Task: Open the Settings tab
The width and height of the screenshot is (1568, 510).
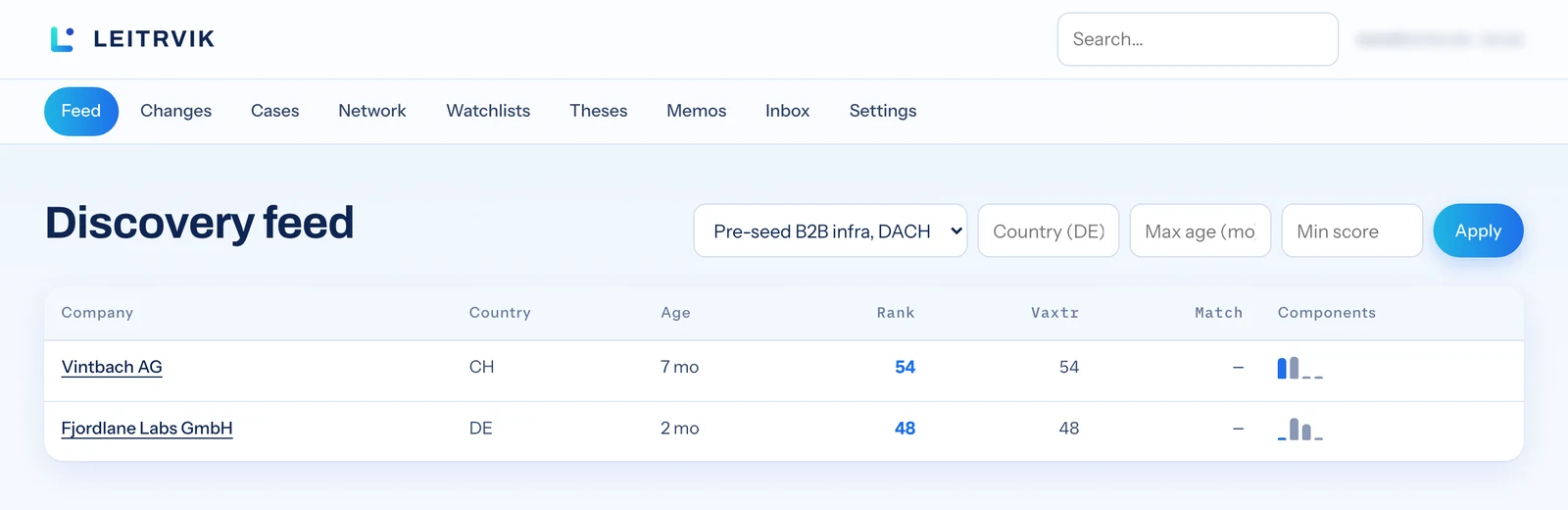Action: point(883,111)
